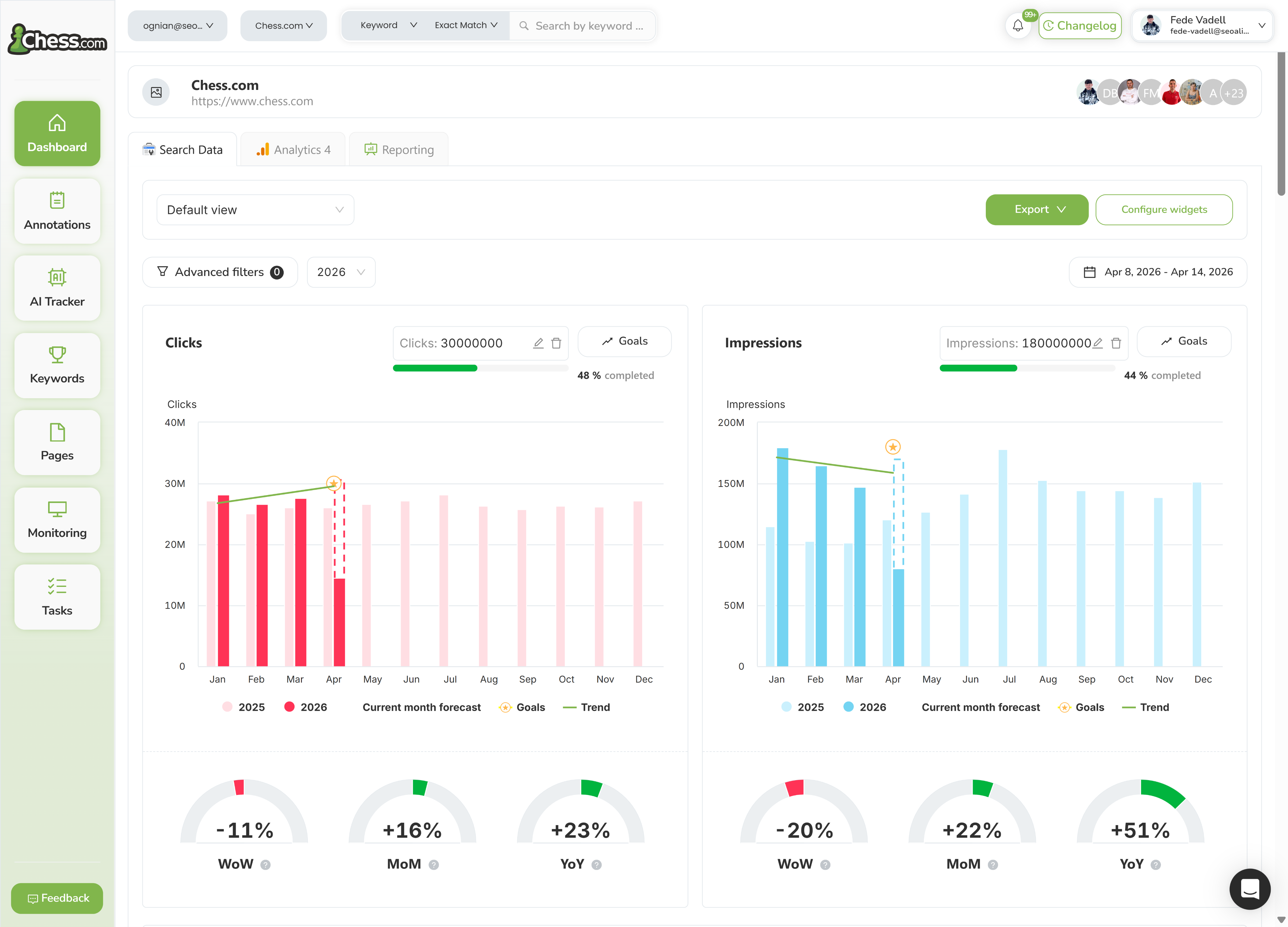Delete the Impressions goal with trash icon
Viewport: 1288px width, 927px height.
pos(1116,343)
